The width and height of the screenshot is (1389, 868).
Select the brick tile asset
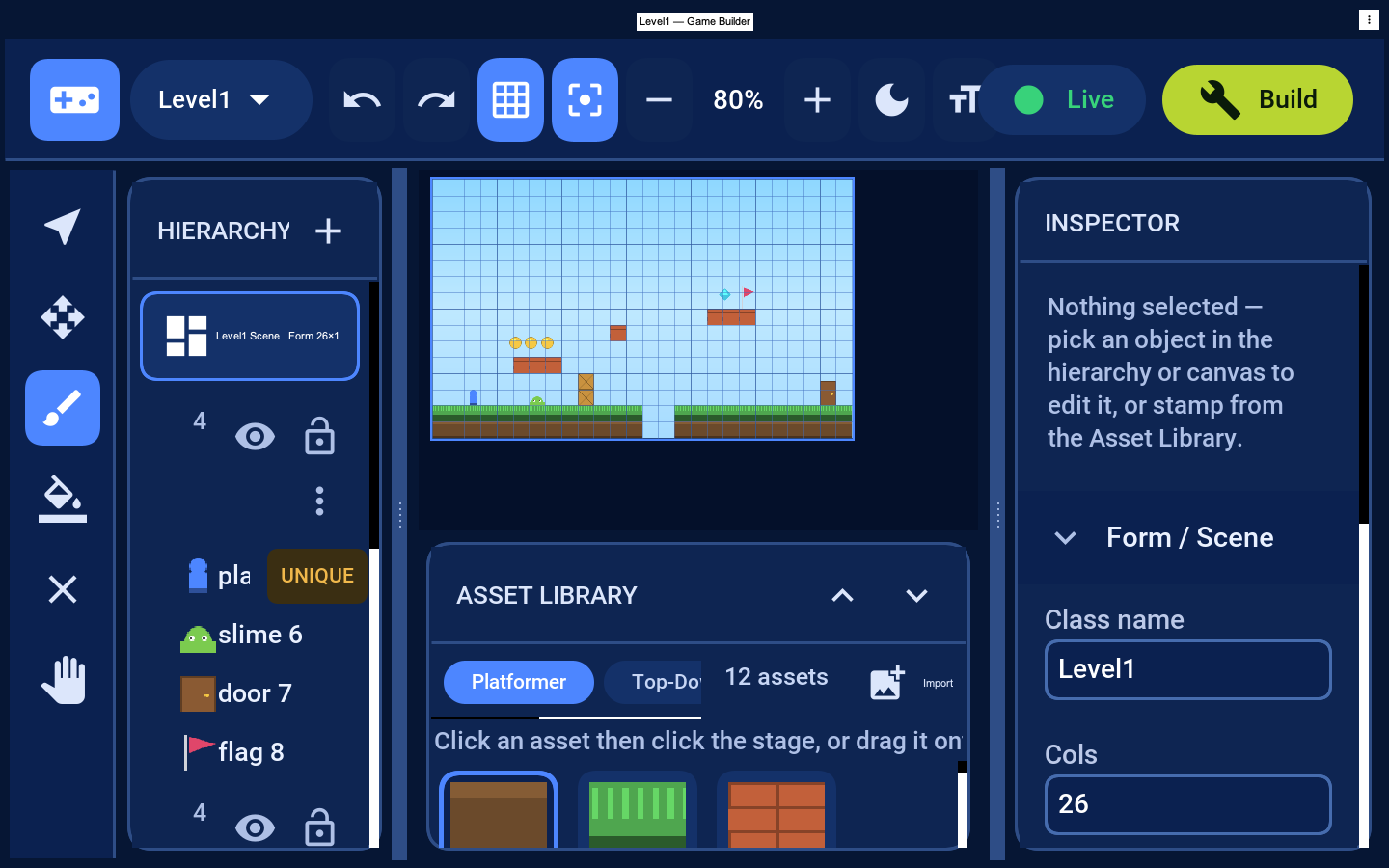click(776, 810)
